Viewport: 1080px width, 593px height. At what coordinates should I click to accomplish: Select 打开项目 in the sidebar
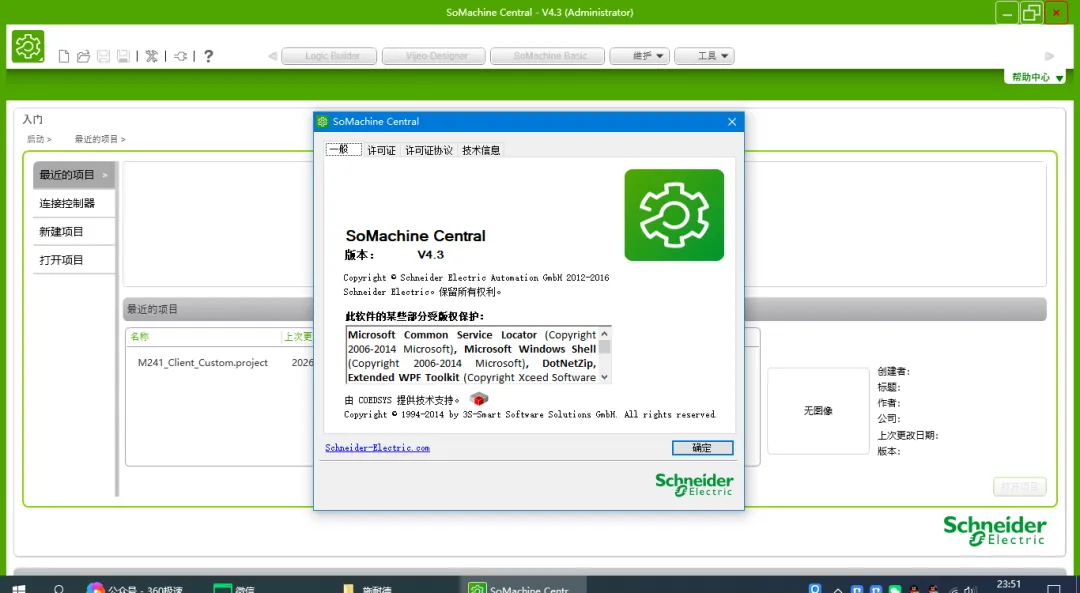[x=74, y=260]
